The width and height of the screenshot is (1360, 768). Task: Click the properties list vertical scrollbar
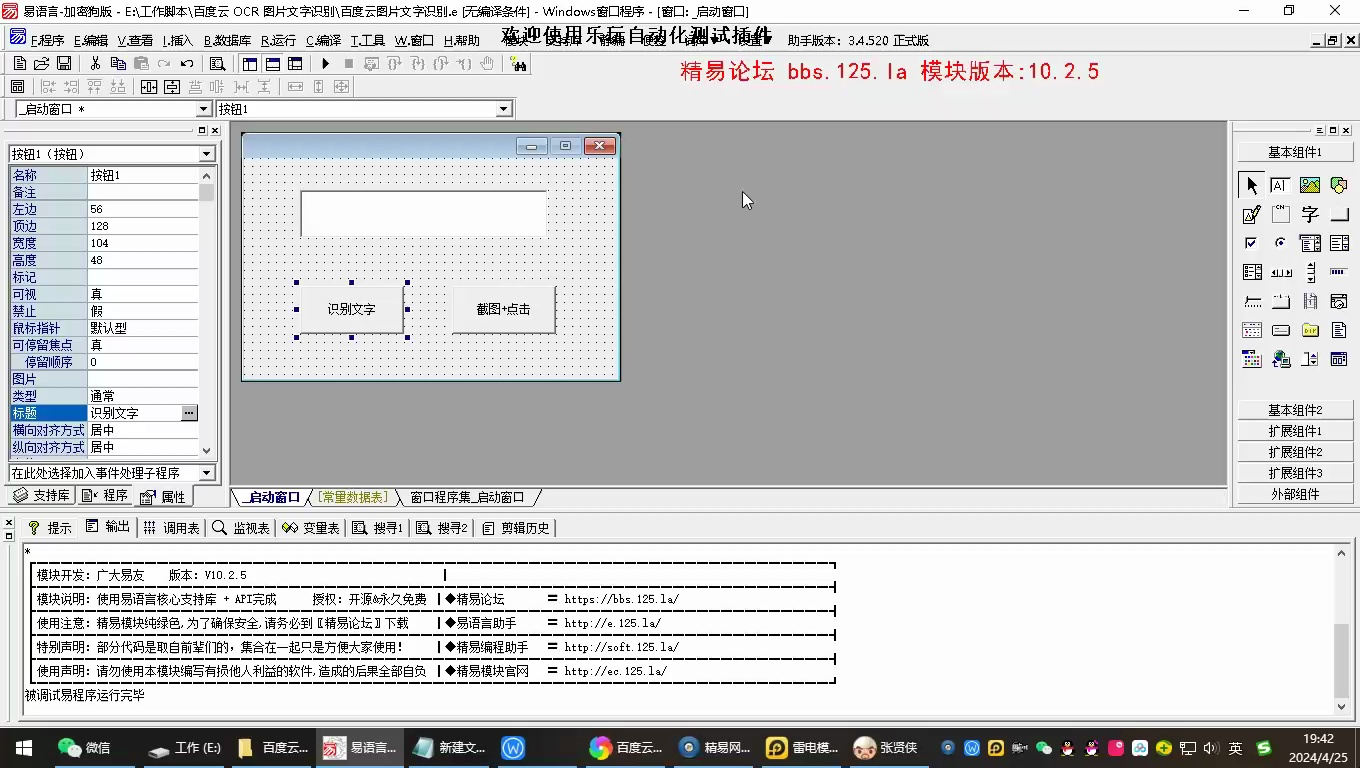(207, 312)
